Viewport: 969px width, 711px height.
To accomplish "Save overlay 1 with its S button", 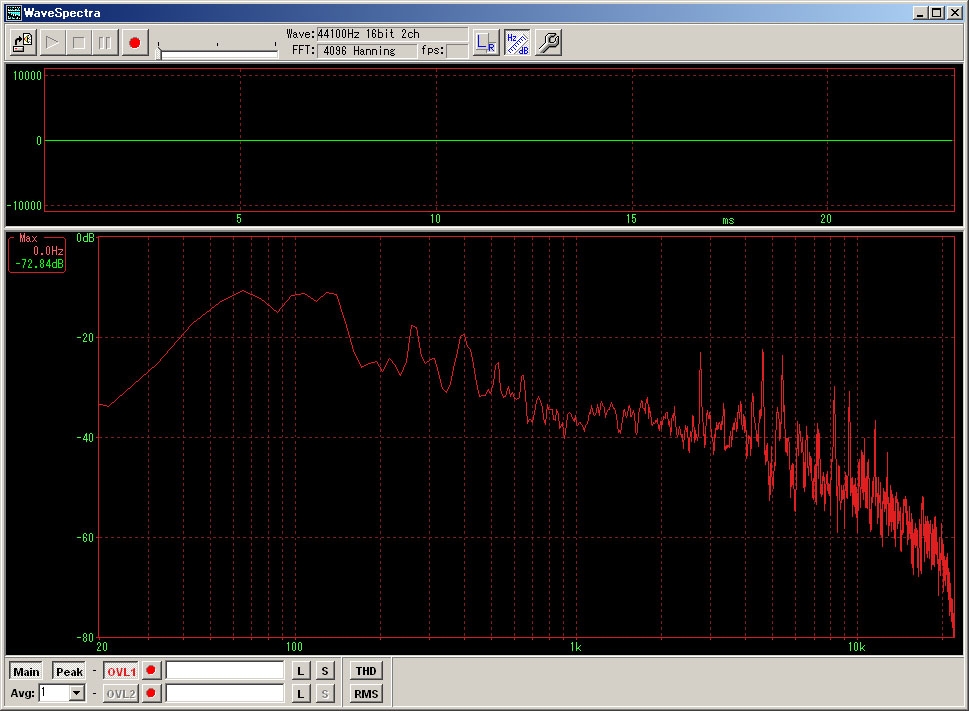I will click(x=325, y=671).
